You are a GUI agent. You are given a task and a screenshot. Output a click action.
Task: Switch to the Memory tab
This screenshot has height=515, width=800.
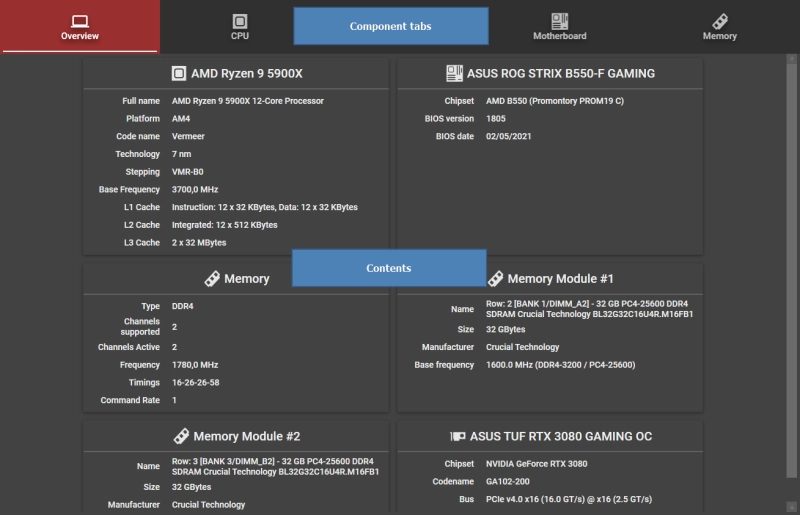click(x=719, y=27)
